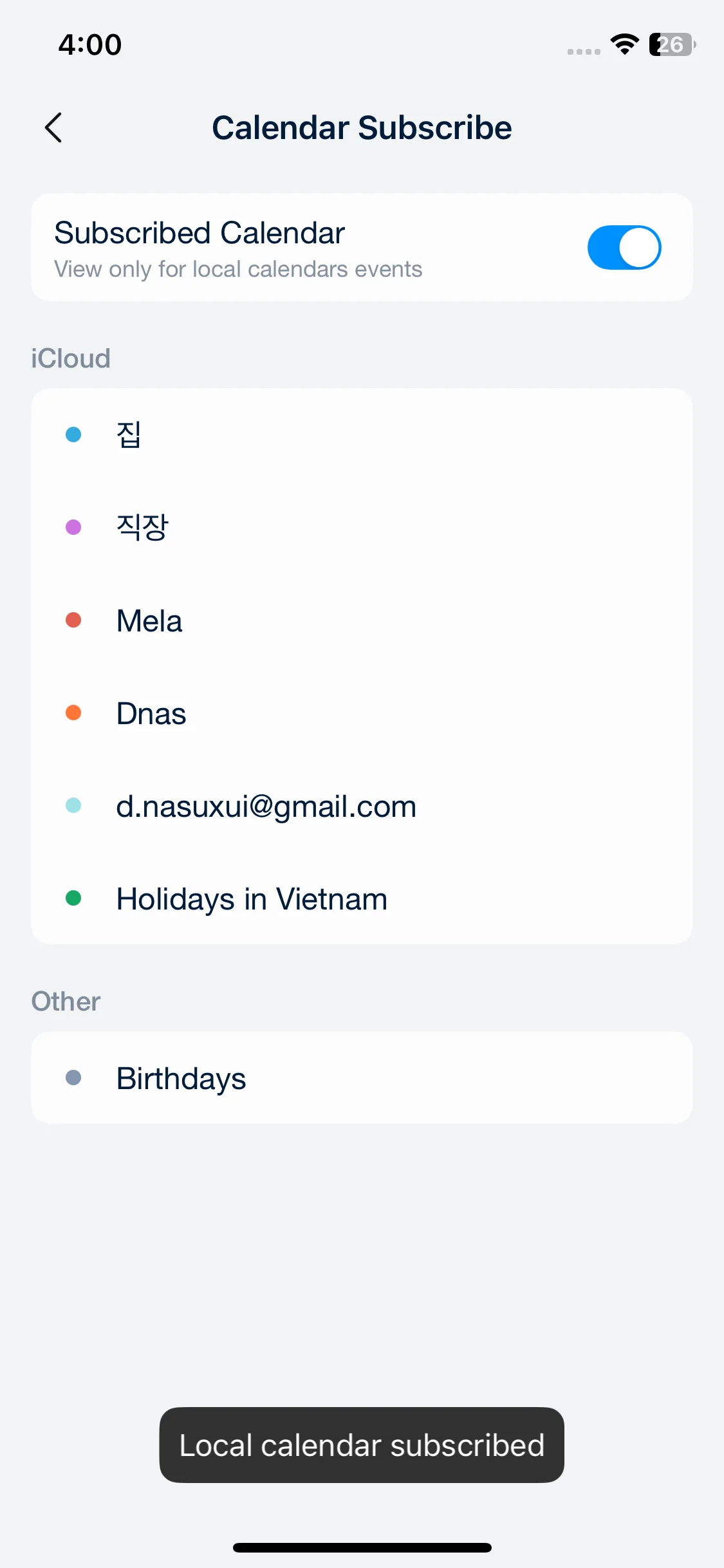This screenshot has height=1568, width=724.
Task: Select the 집 calendar row
Action: [x=362, y=434]
